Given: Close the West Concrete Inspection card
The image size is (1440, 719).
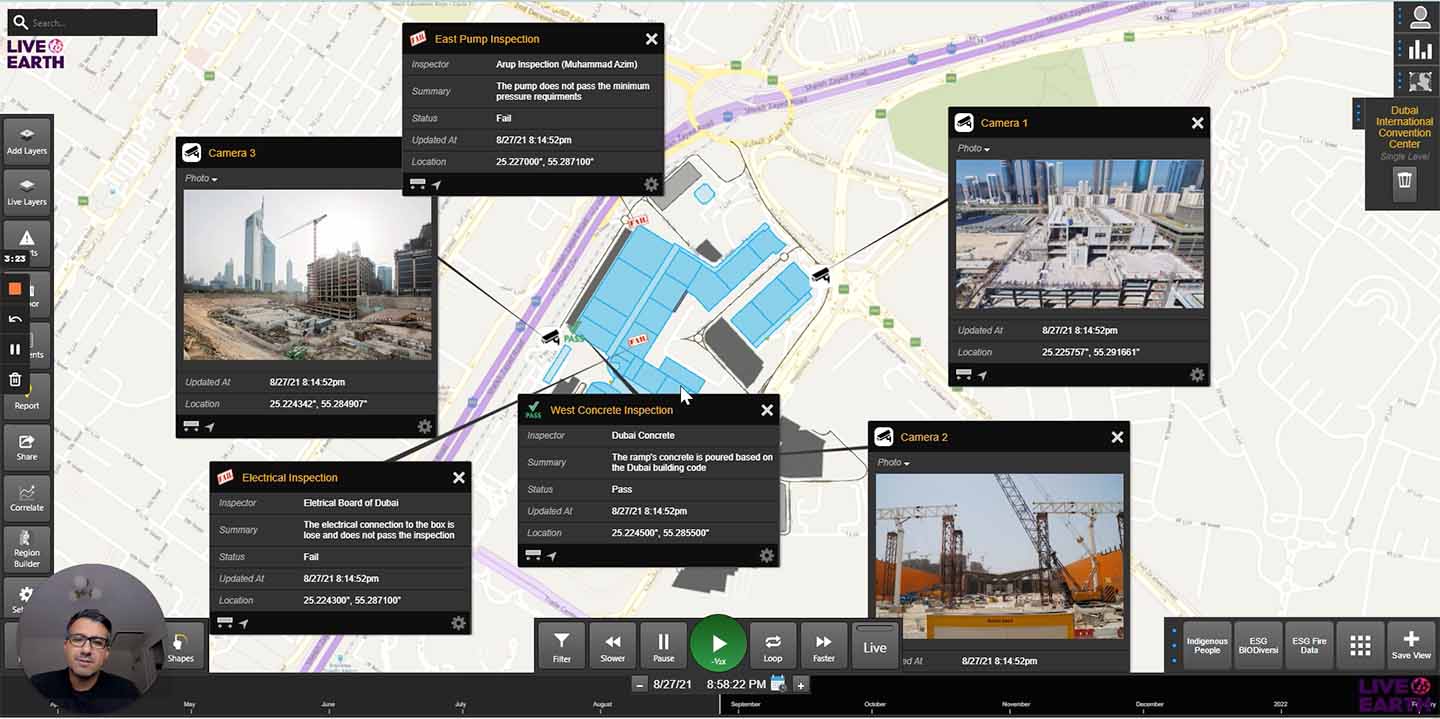Looking at the screenshot, I should (767, 410).
